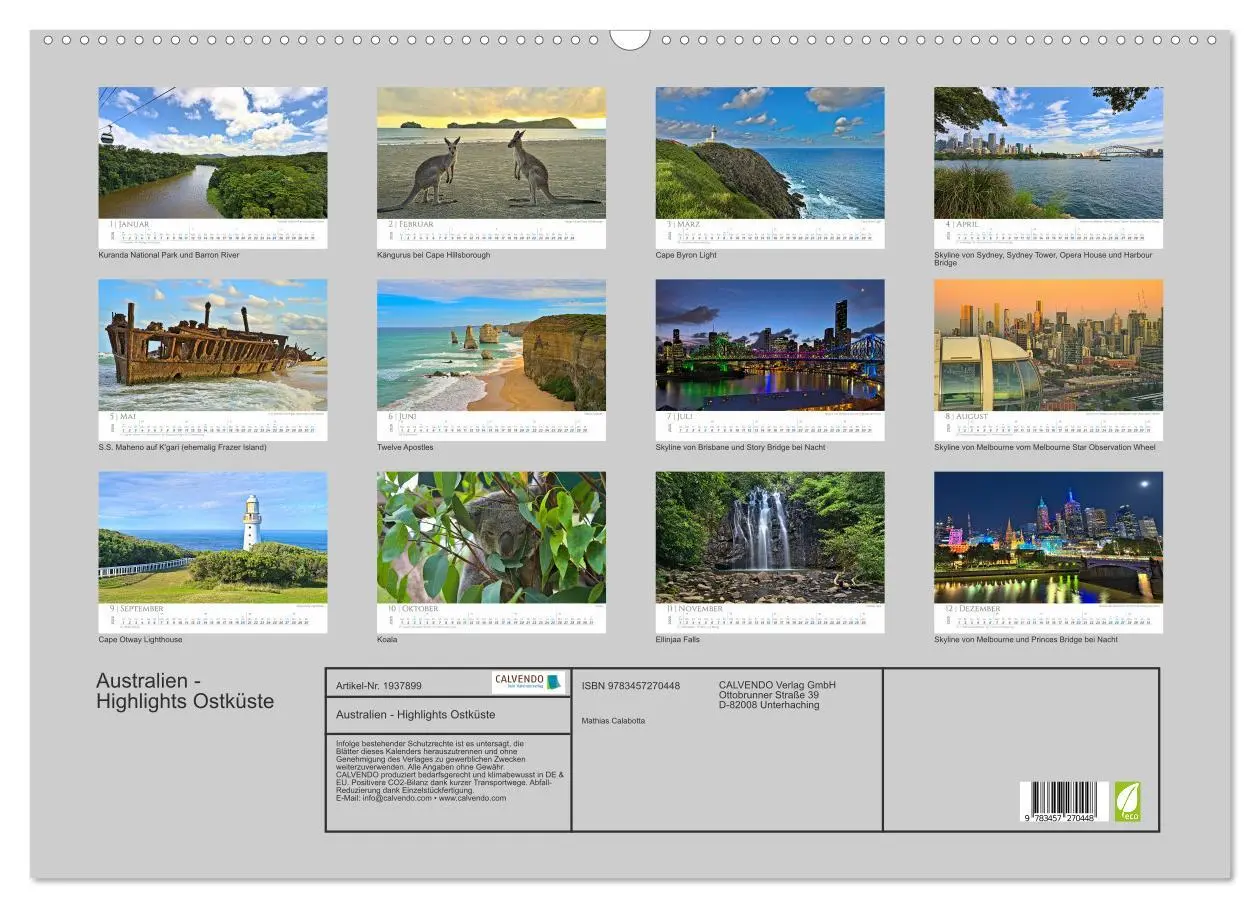Open the Sydney skyline April image
Viewport: 1260px width, 908px height.
pos(1048,150)
